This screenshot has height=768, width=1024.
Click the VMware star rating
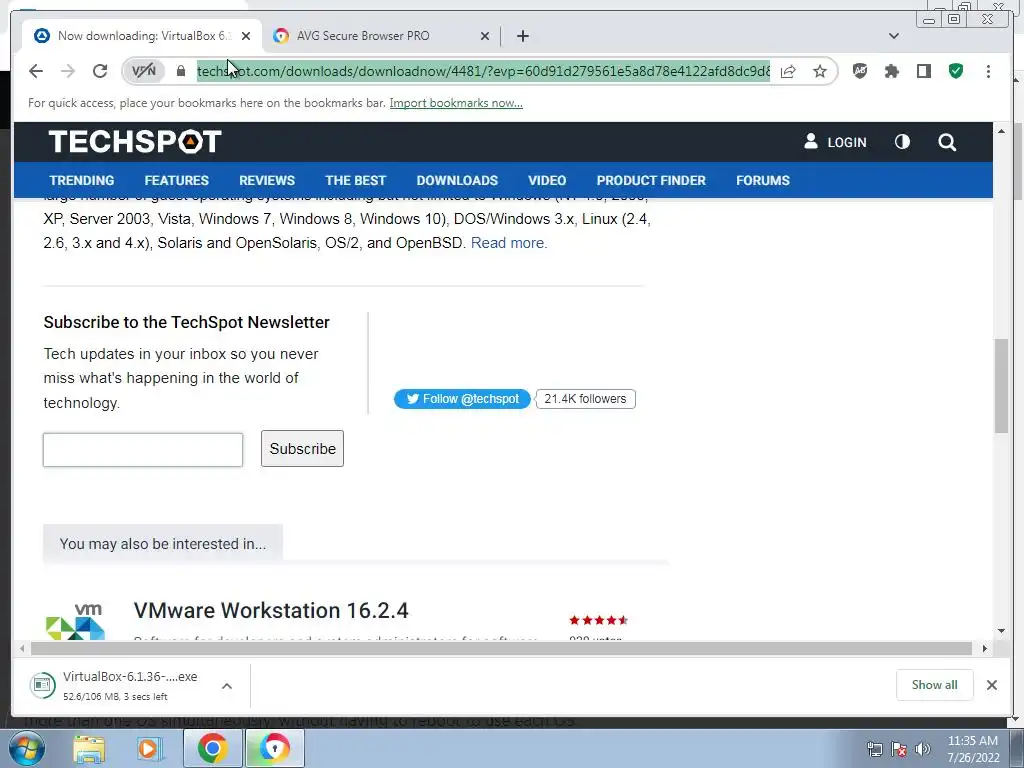pos(598,620)
